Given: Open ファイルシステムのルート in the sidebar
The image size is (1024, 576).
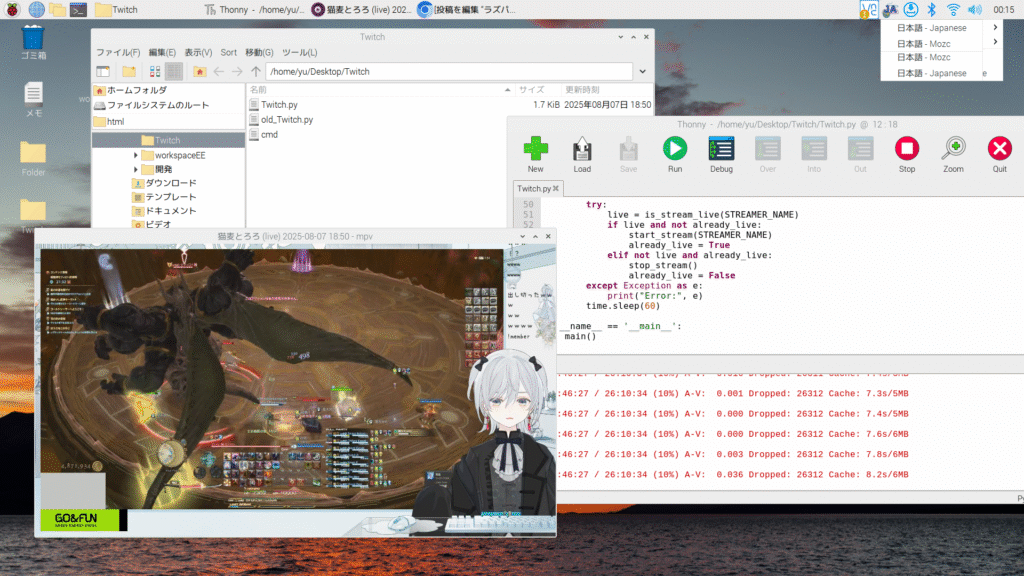Looking at the screenshot, I should pos(152,105).
